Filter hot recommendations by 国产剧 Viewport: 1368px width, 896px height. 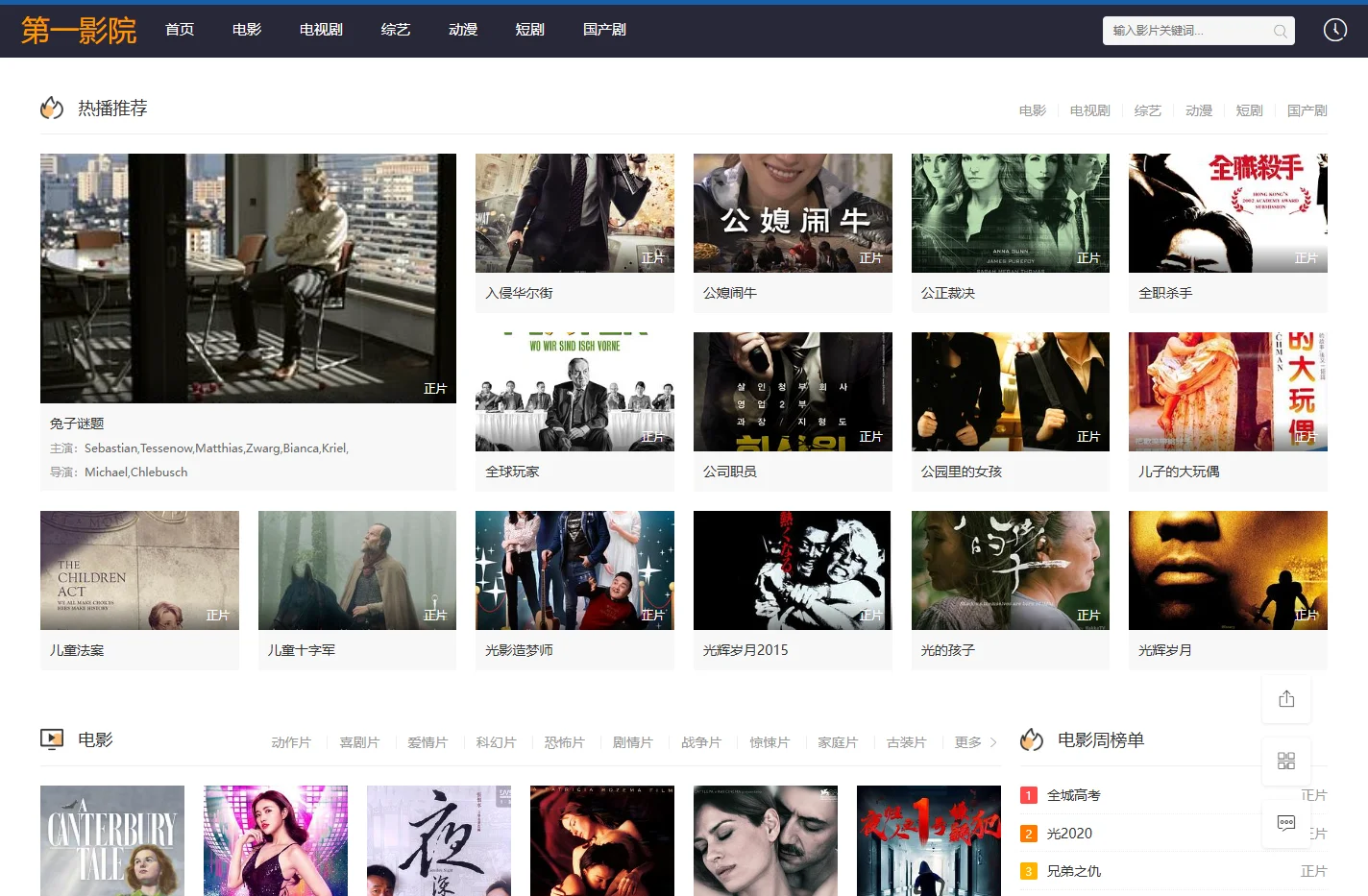tap(1307, 110)
